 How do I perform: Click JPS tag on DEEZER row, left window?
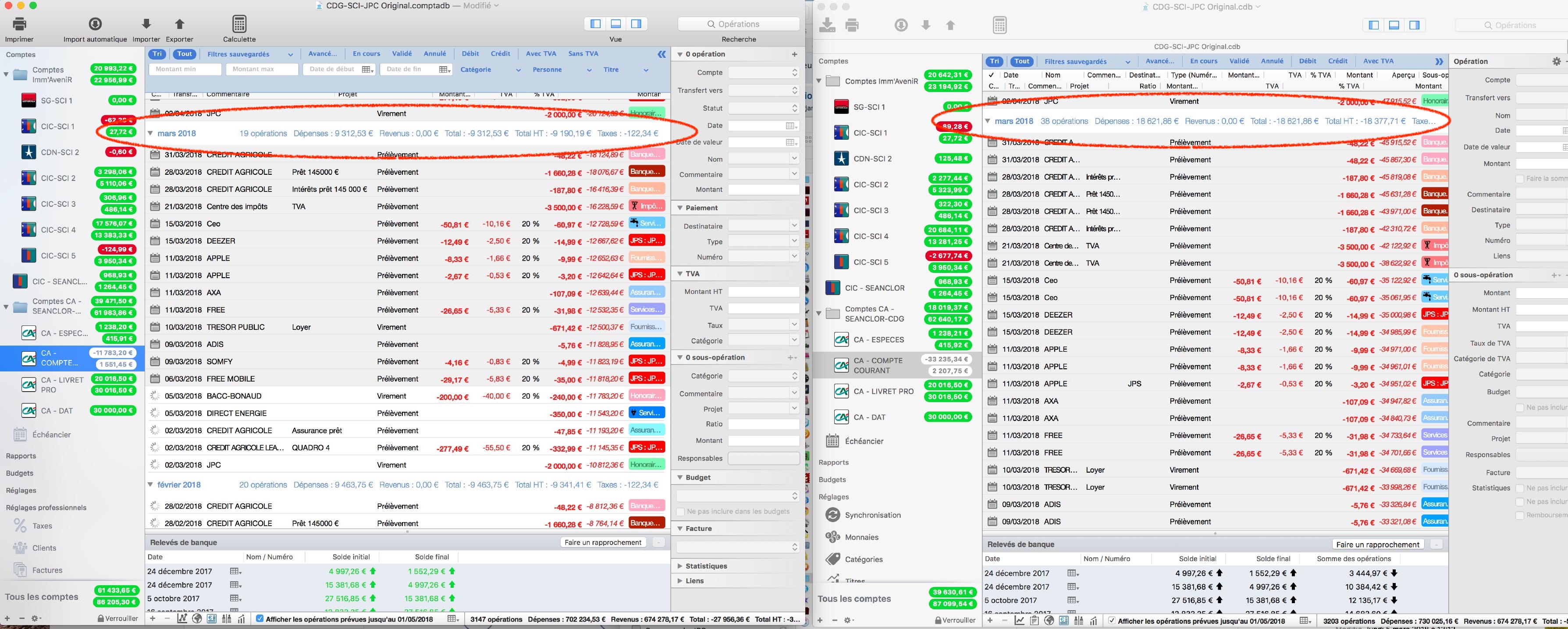646,241
